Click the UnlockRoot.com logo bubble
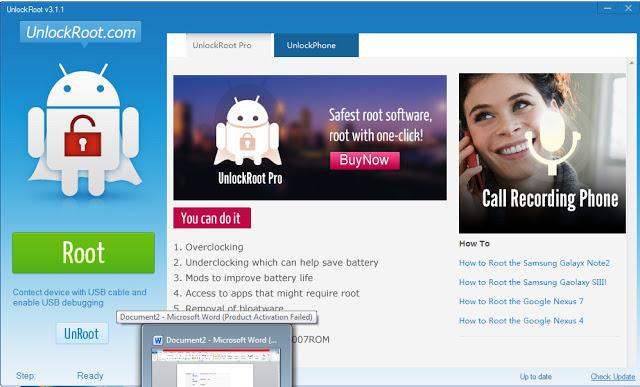Viewport: 640px width, 387px height. 80,32
